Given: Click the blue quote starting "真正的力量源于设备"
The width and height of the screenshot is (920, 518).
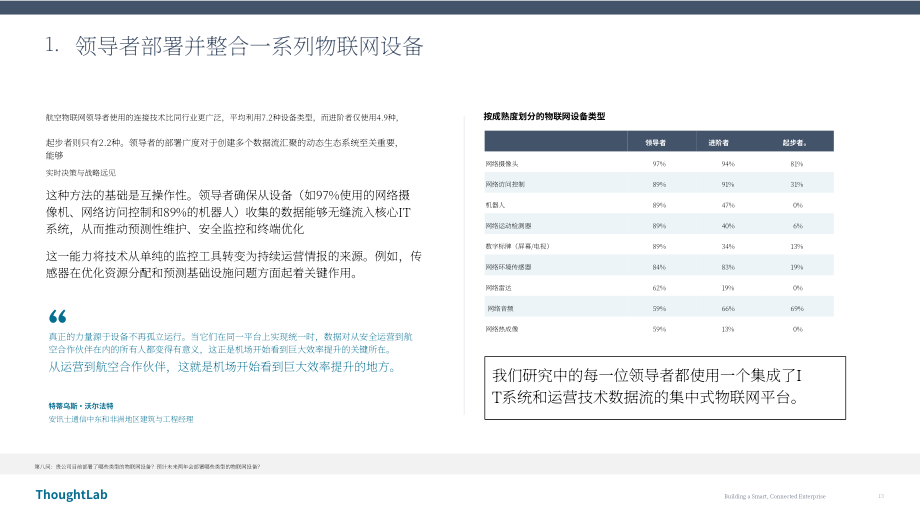Looking at the screenshot, I should coord(230,343).
